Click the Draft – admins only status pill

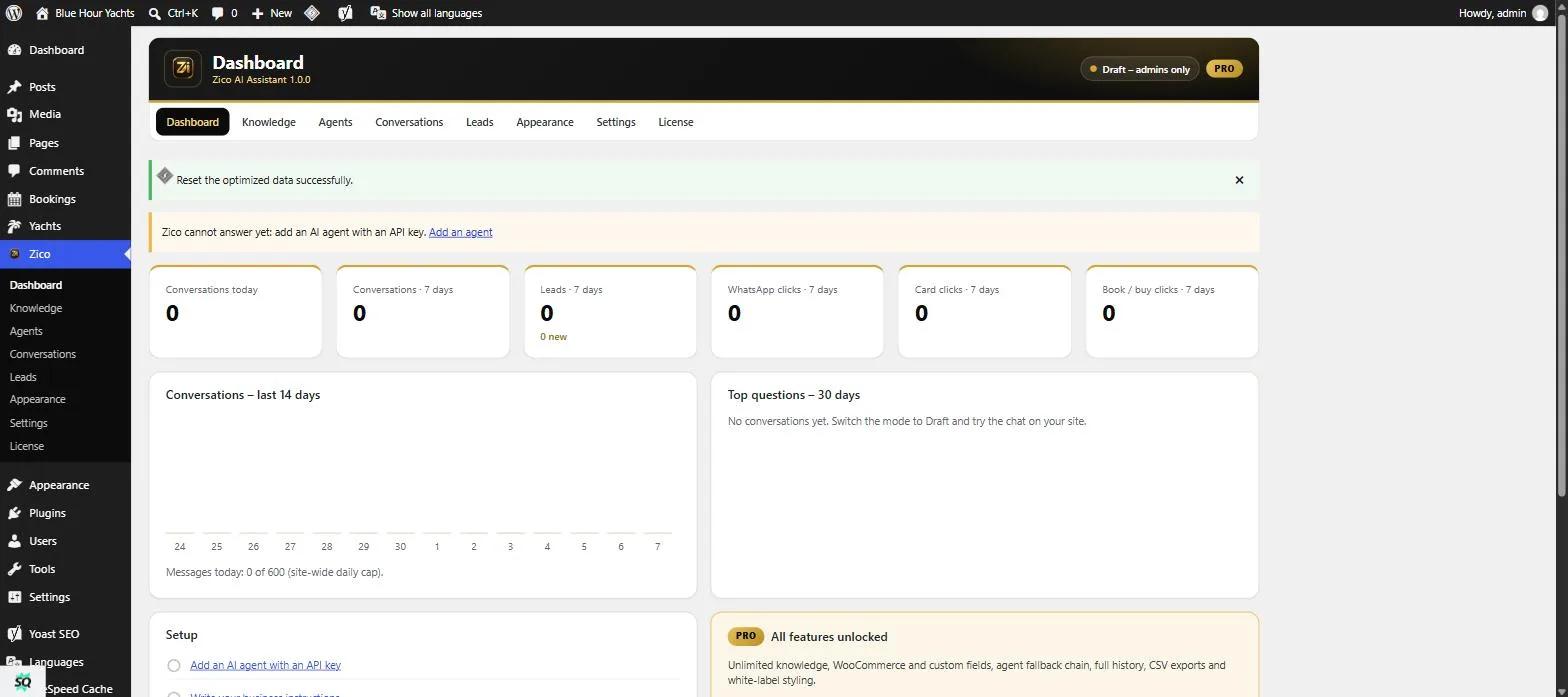[1139, 69]
